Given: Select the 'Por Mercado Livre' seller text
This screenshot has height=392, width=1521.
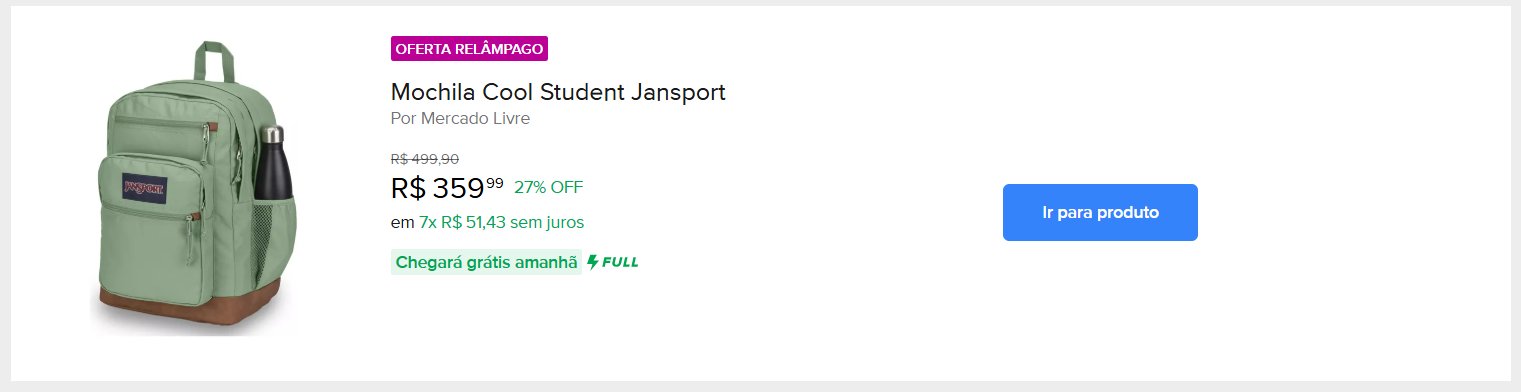Looking at the screenshot, I should (x=460, y=119).
